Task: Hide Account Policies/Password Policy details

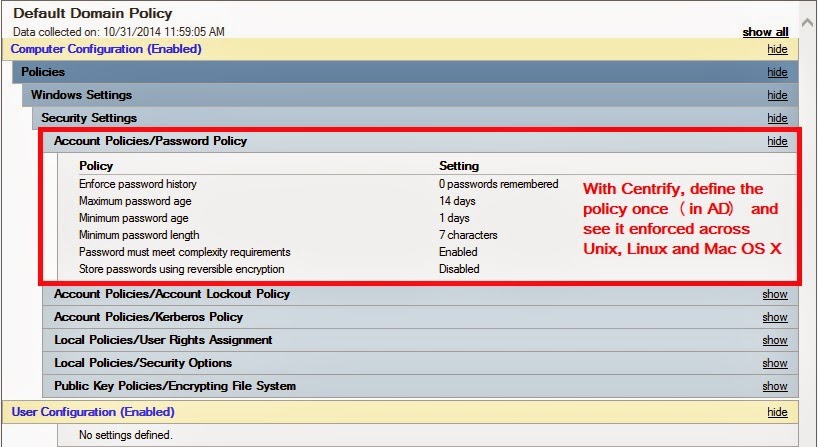Action: pos(777,141)
